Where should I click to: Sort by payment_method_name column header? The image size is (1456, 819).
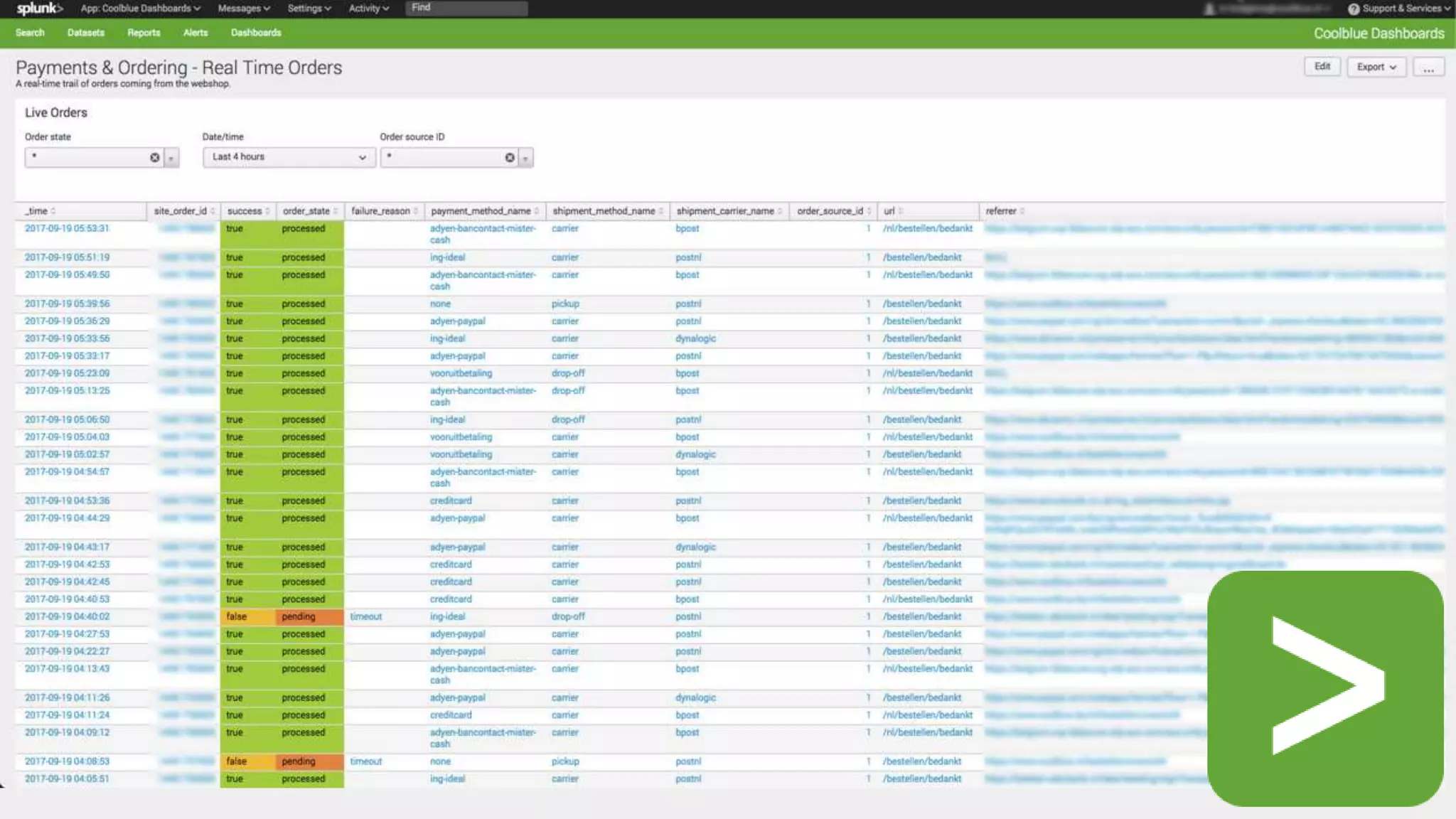[481, 211]
